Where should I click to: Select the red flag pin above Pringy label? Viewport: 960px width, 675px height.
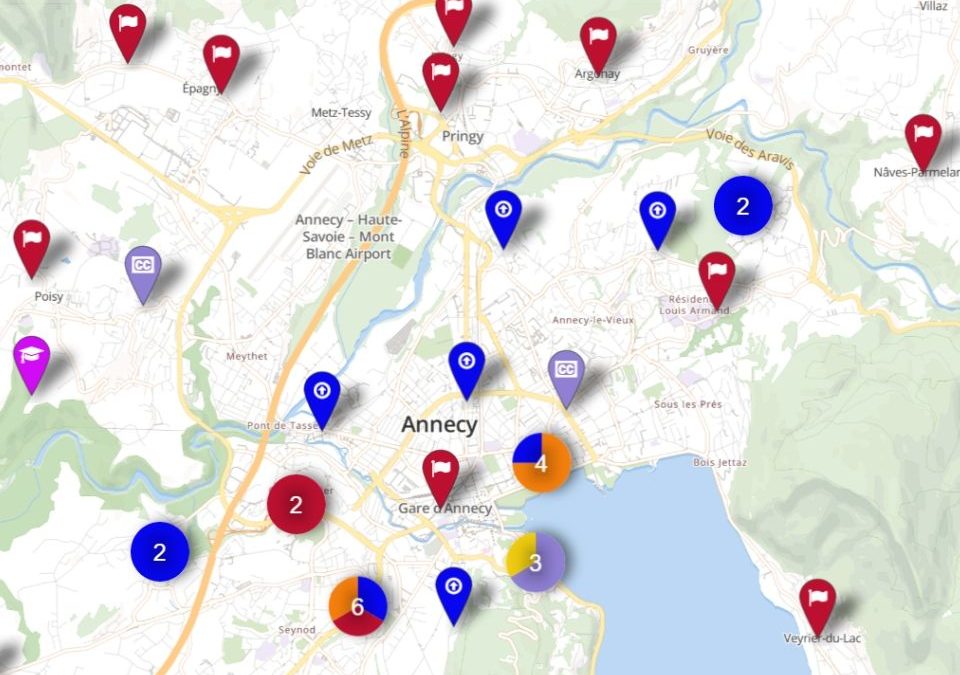[x=440, y=77]
